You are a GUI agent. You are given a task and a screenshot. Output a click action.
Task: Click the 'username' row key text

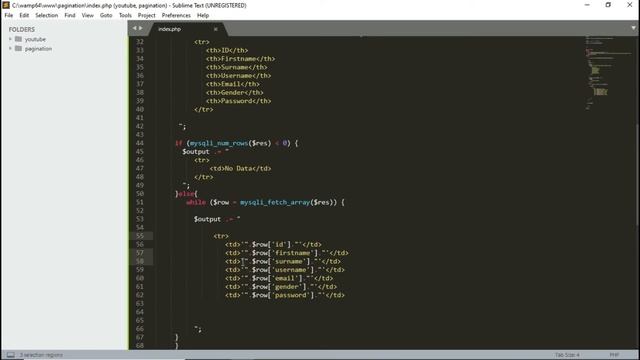click(290, 269)
